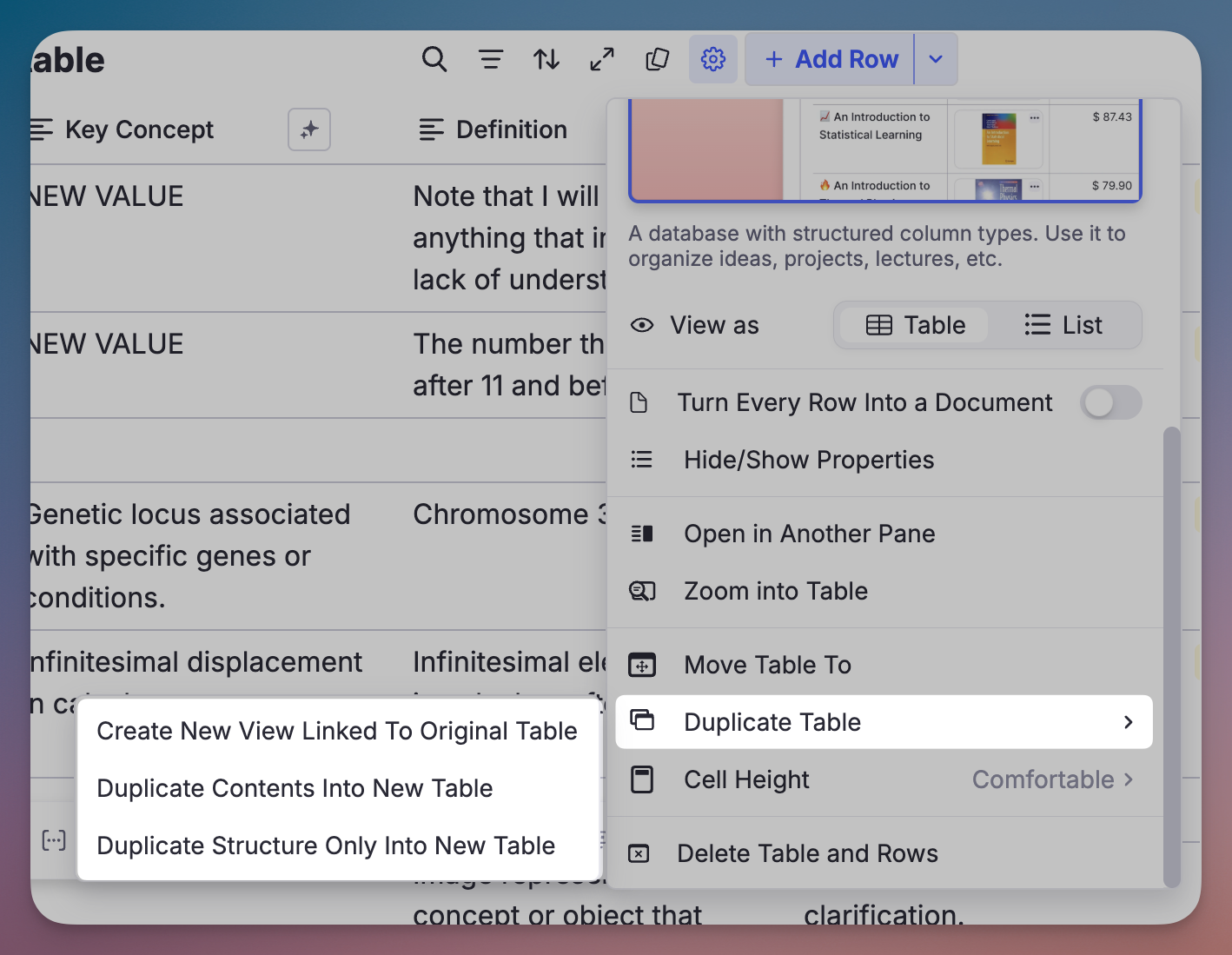This screenshot has height=955, width=1232.
Task: Click Delete Table and Rows
Action: [807, 853]
